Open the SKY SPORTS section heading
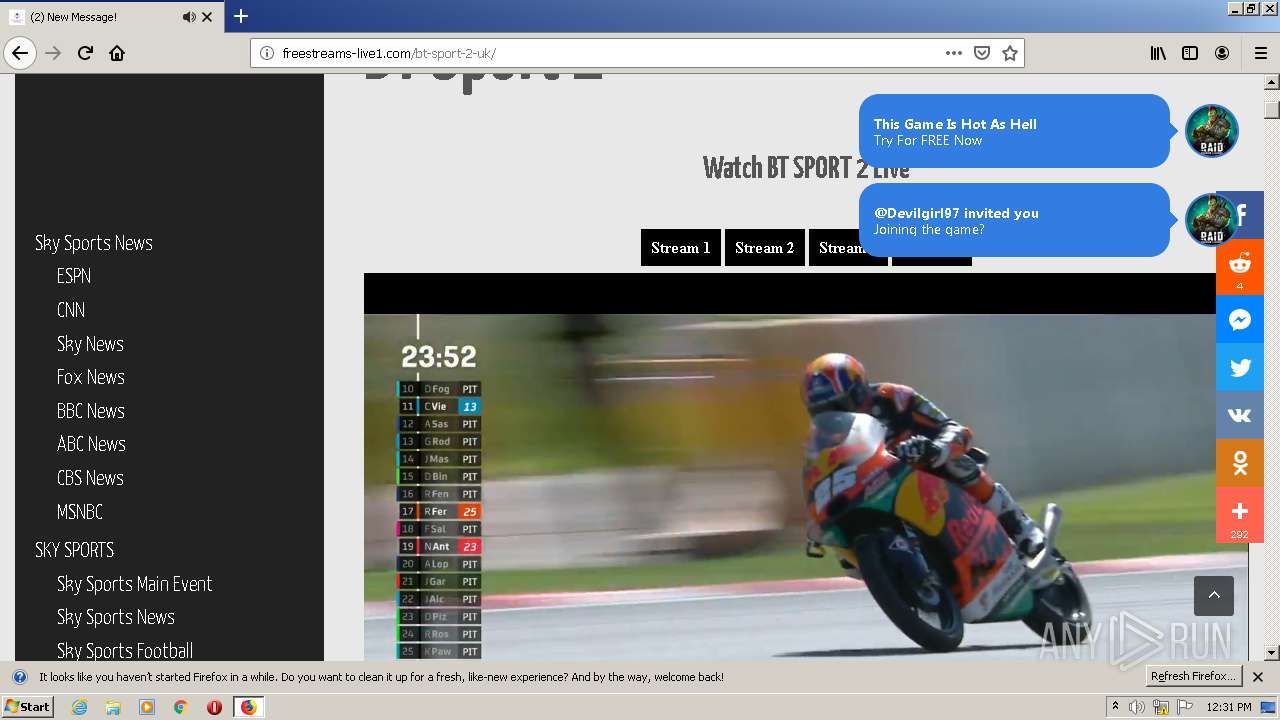 click(75, 550)
